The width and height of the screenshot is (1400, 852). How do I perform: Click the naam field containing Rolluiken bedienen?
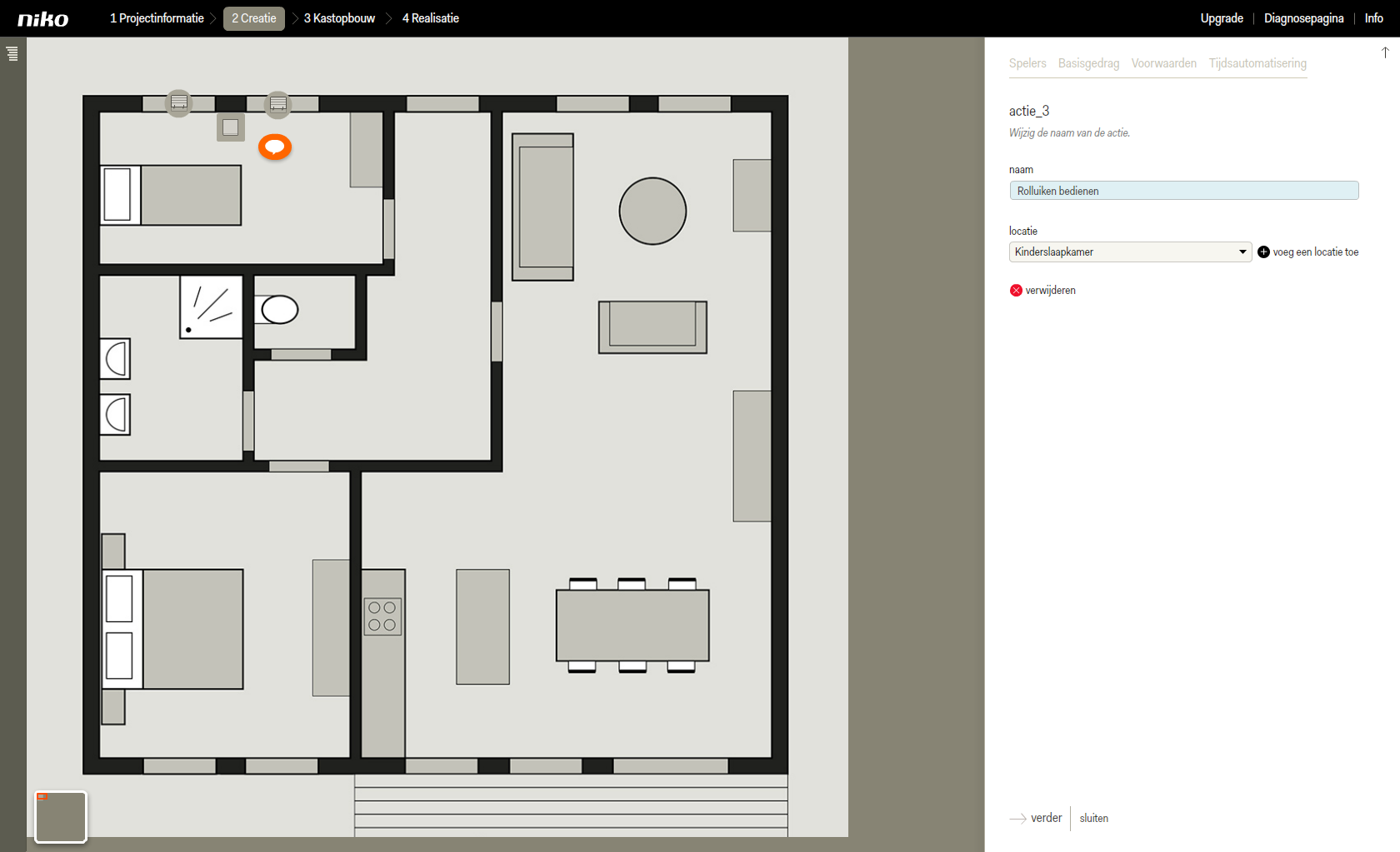[1183, 191]
